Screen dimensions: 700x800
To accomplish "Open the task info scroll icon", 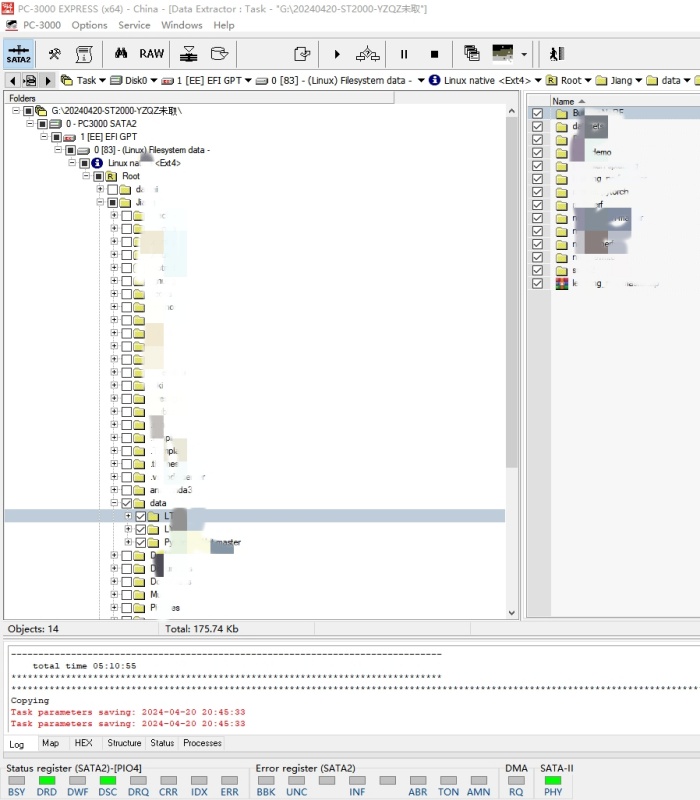I will point(84,54).
